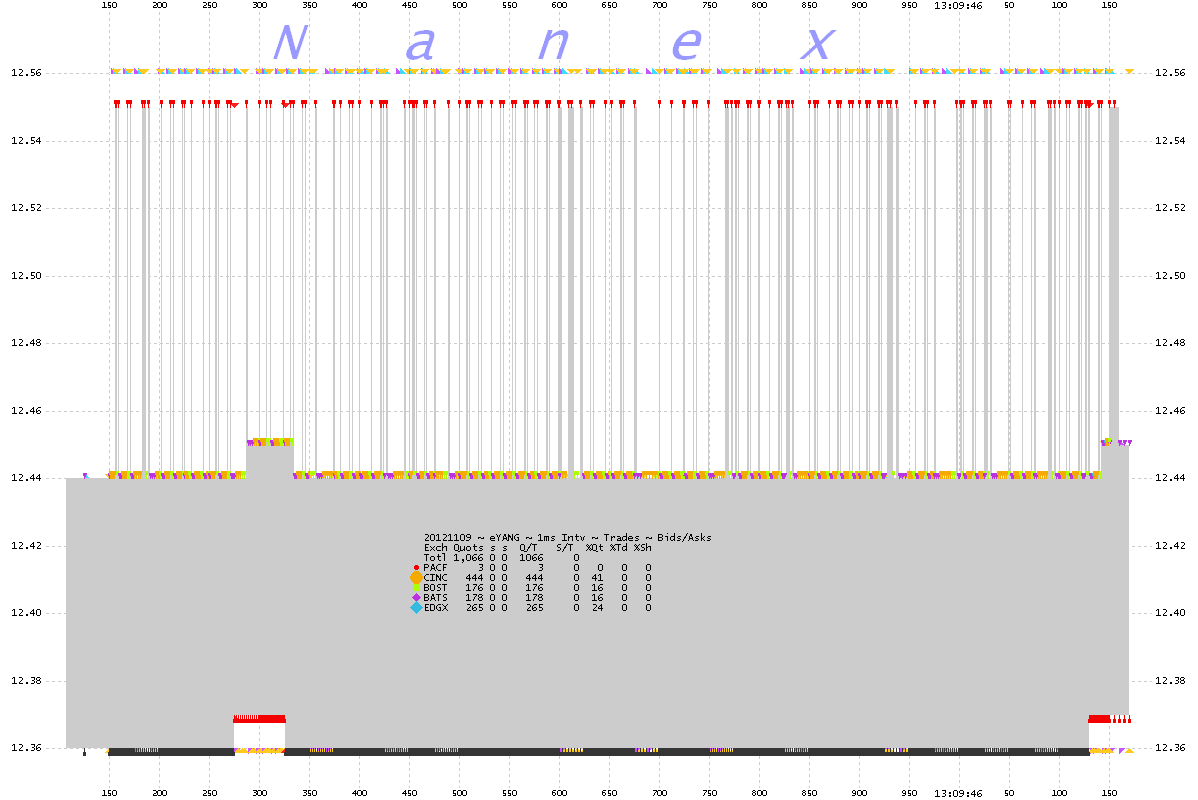The image size is (1198, 800).
Task: Click the BOST Quots value '176'
Action: 474,588
